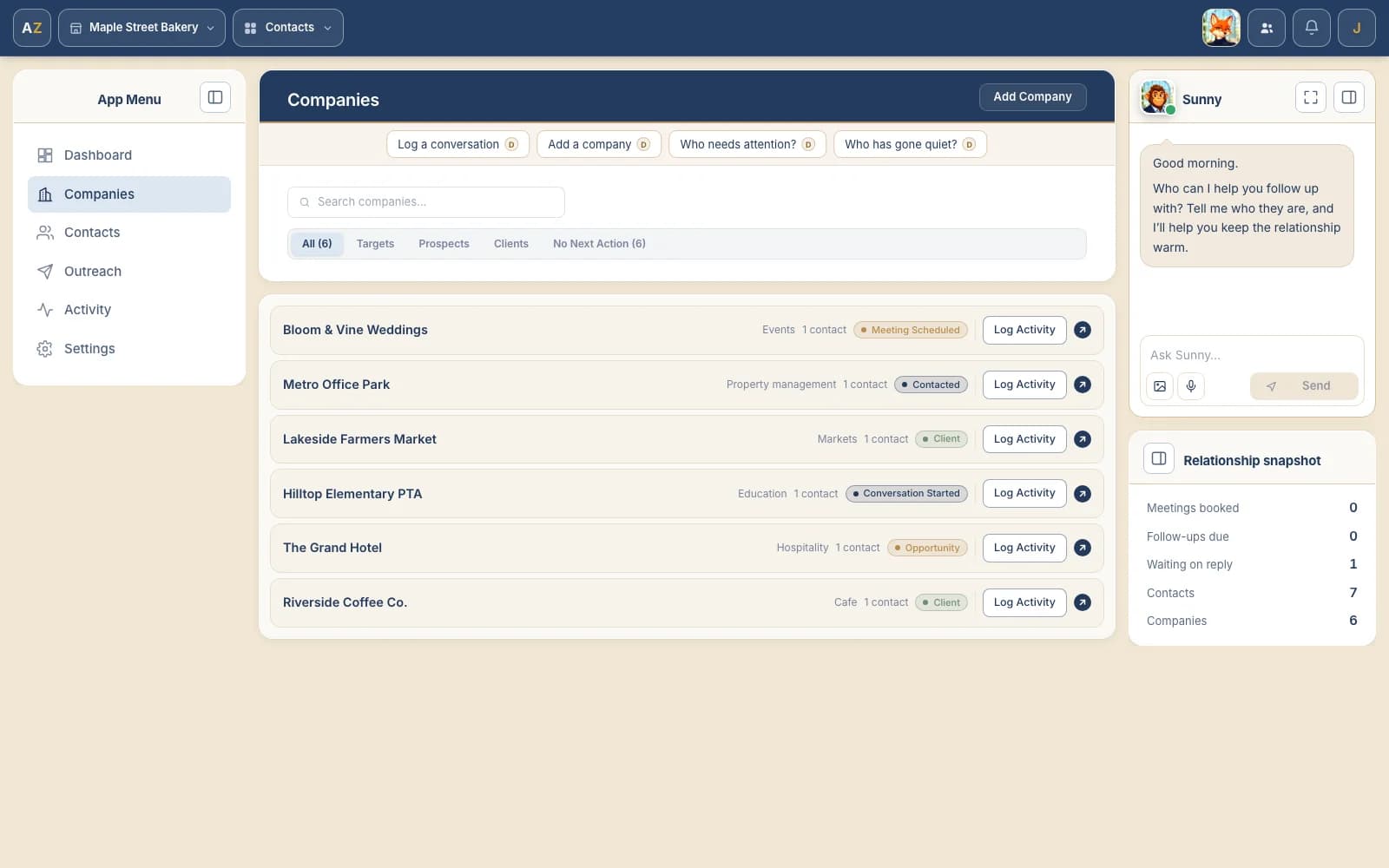This screenshot has height=868, width=1389.
Task: Click the AZ logo icon
Action: click(x=32, y=28)
